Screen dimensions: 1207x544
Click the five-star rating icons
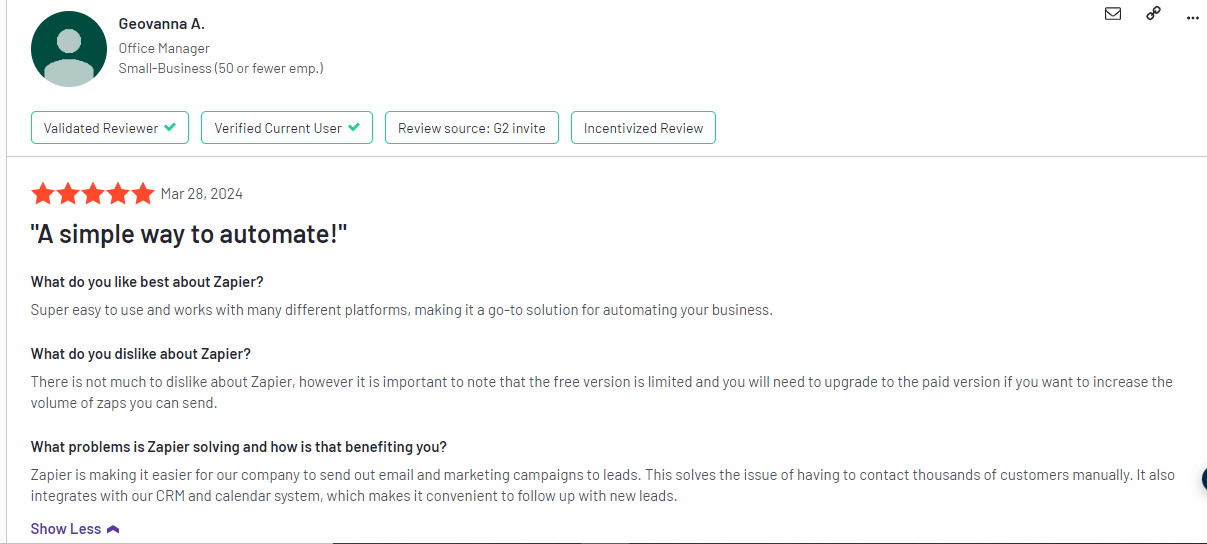(93, 193)
